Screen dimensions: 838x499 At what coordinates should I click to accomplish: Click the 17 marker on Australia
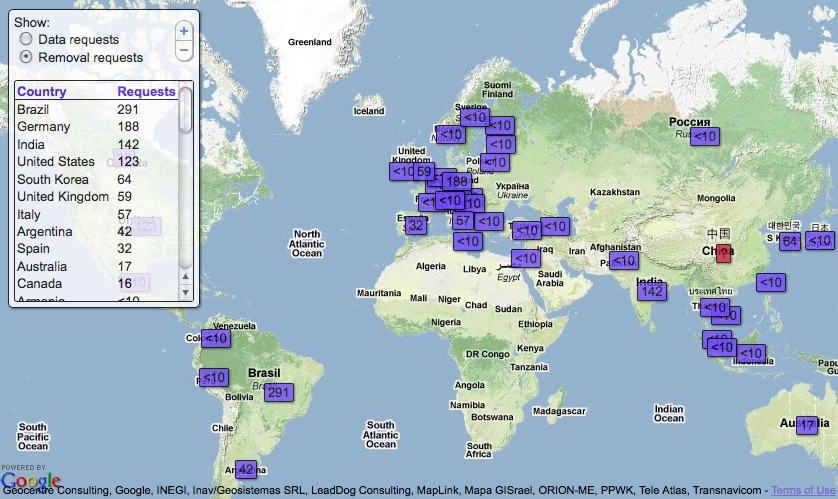[x=808, y=425]
